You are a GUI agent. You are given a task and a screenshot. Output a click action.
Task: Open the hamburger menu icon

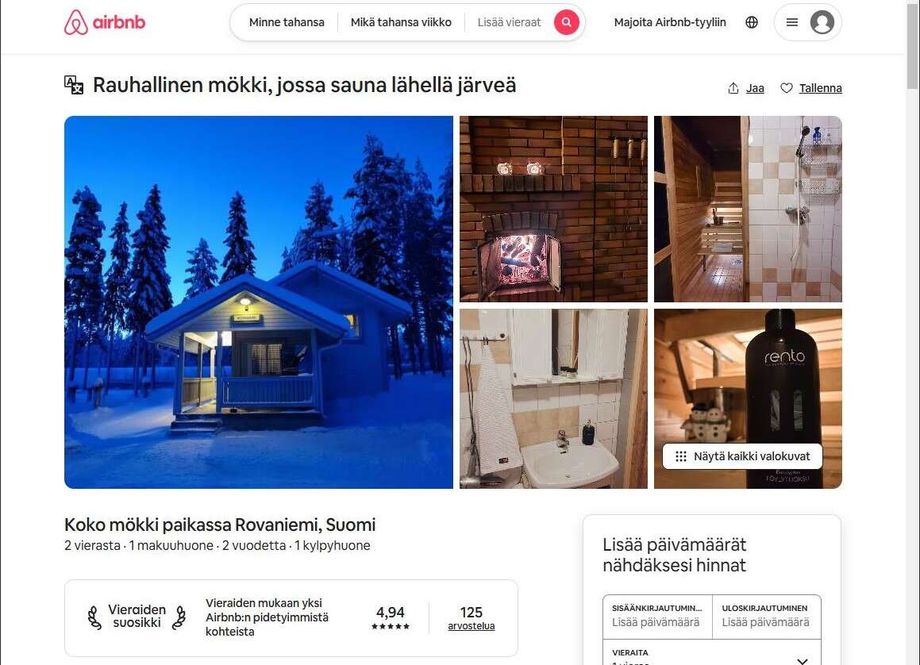coord(792,22)
